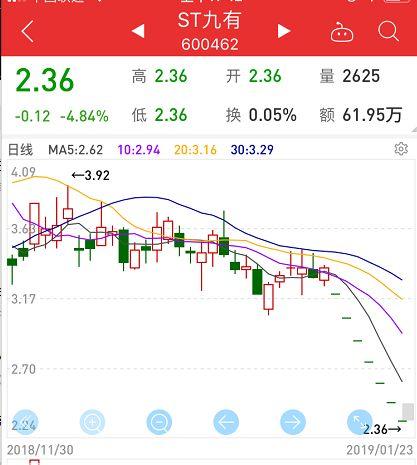Zoom out the K-line chart

(159, 422)
